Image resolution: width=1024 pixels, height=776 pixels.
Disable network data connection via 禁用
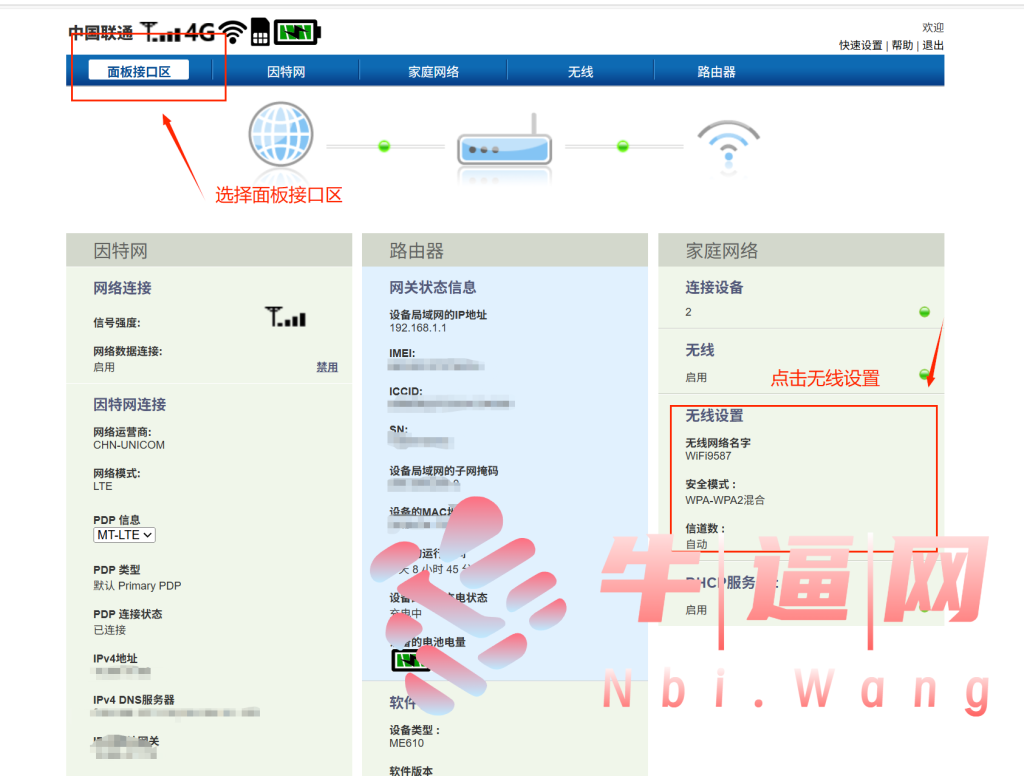pos(327,367)
